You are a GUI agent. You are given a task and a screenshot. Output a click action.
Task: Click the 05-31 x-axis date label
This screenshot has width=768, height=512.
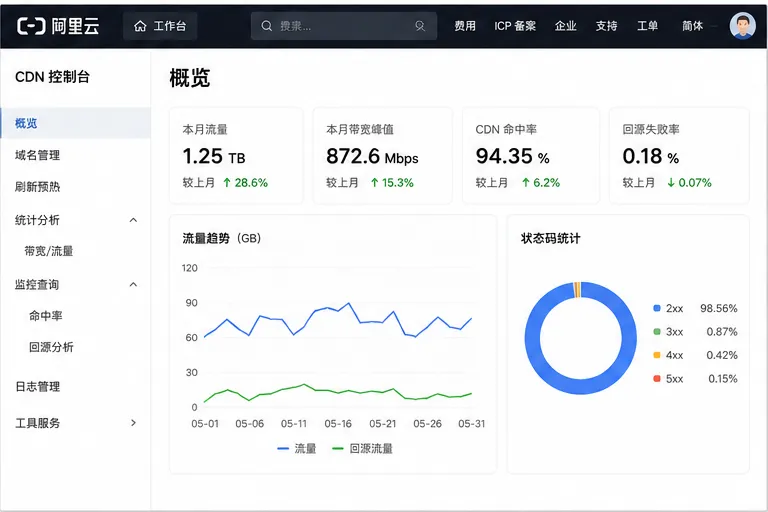pyautogui.click(x=472, y=424)
